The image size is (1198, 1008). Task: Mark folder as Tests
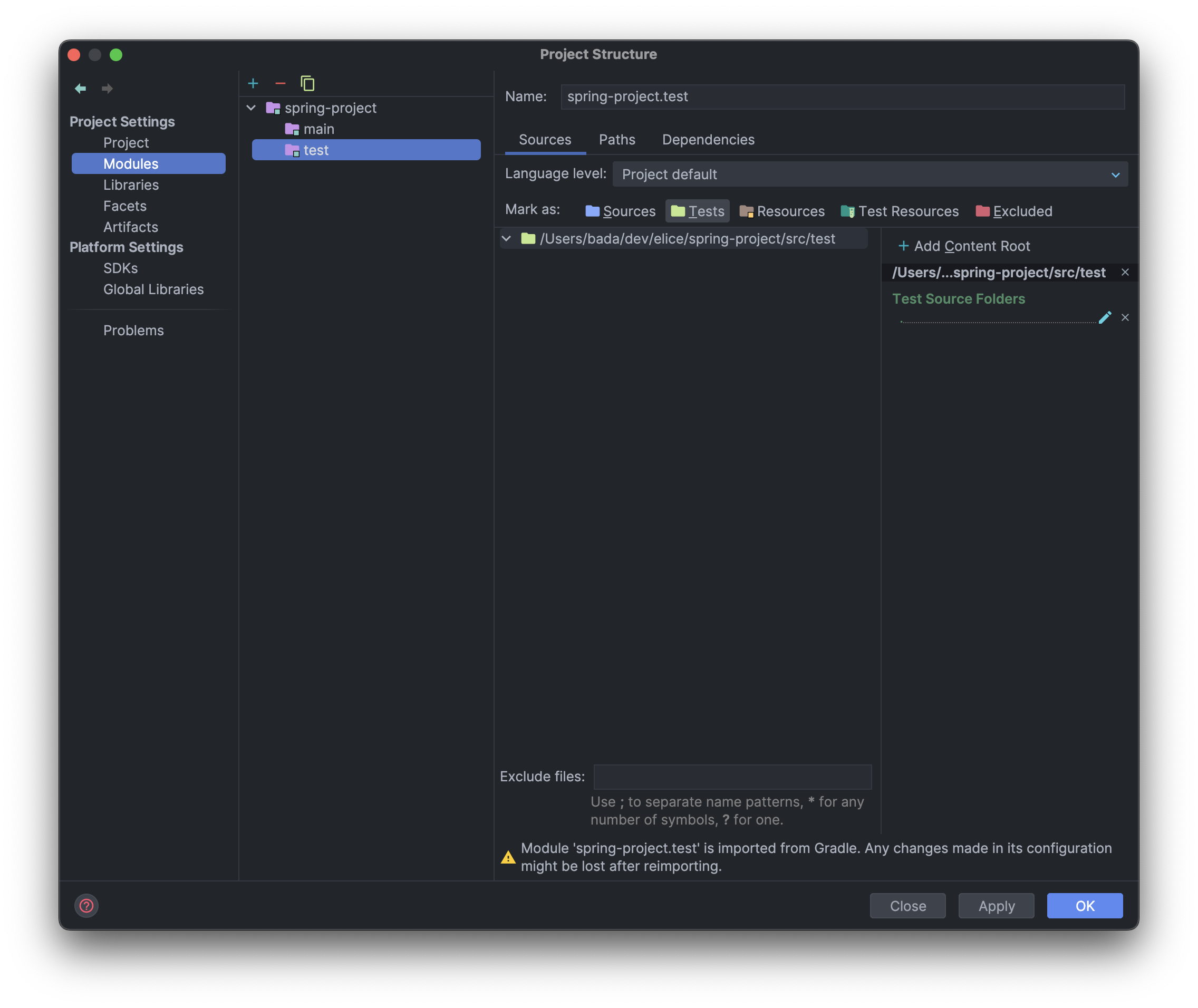(697, 211)
